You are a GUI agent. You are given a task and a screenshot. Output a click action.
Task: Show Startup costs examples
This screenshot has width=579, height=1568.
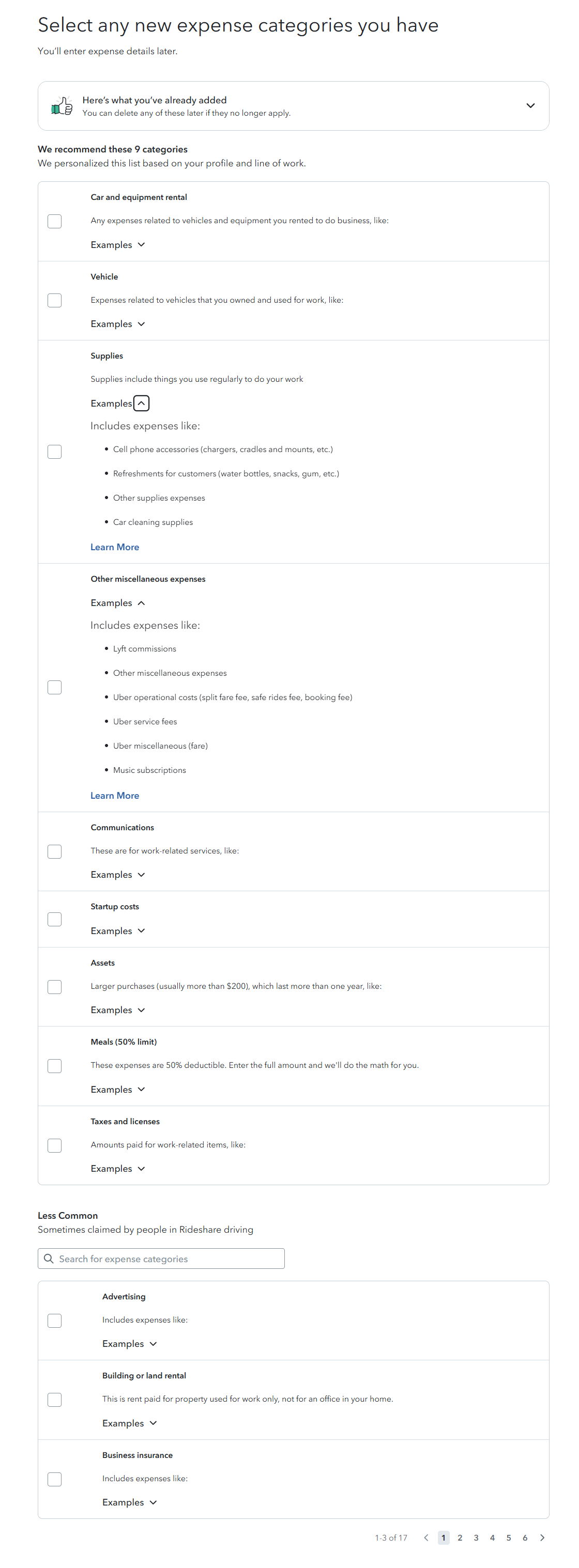(141, 930)
